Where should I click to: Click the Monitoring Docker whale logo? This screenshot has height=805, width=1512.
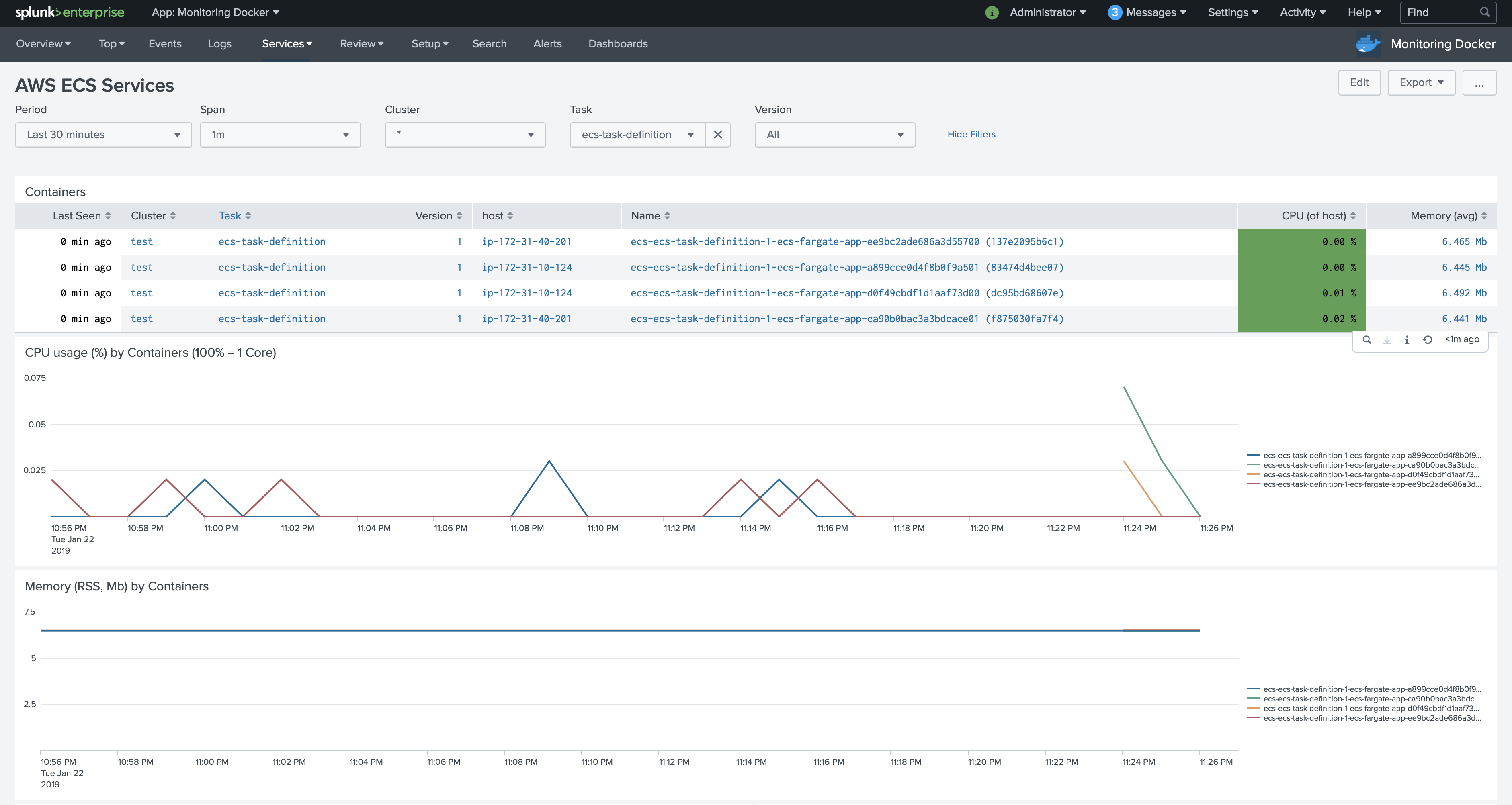click(x=1368, y=44)
